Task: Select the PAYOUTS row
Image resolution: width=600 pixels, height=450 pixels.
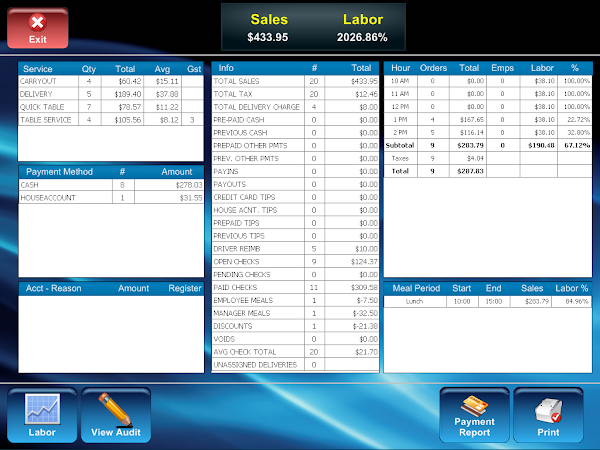Action: click(x=295, y=184)
